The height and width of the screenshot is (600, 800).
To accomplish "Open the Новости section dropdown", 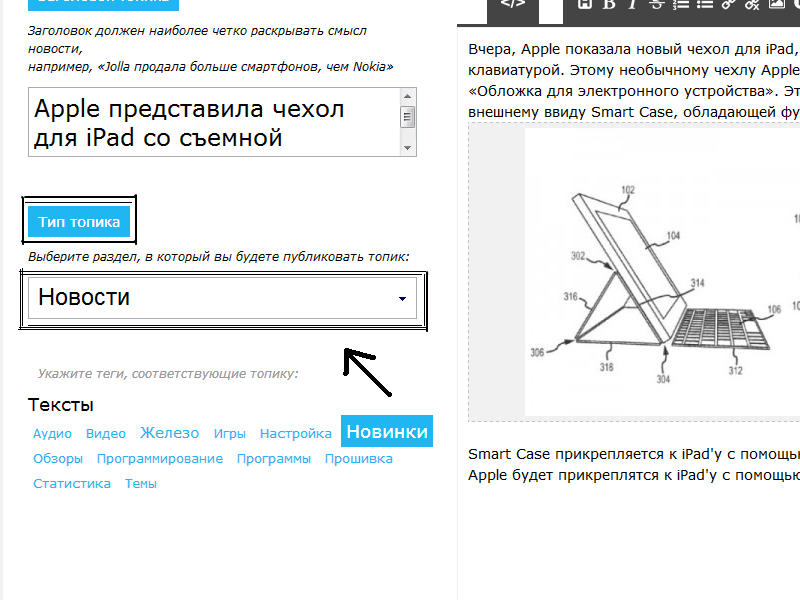I will 222,297.
